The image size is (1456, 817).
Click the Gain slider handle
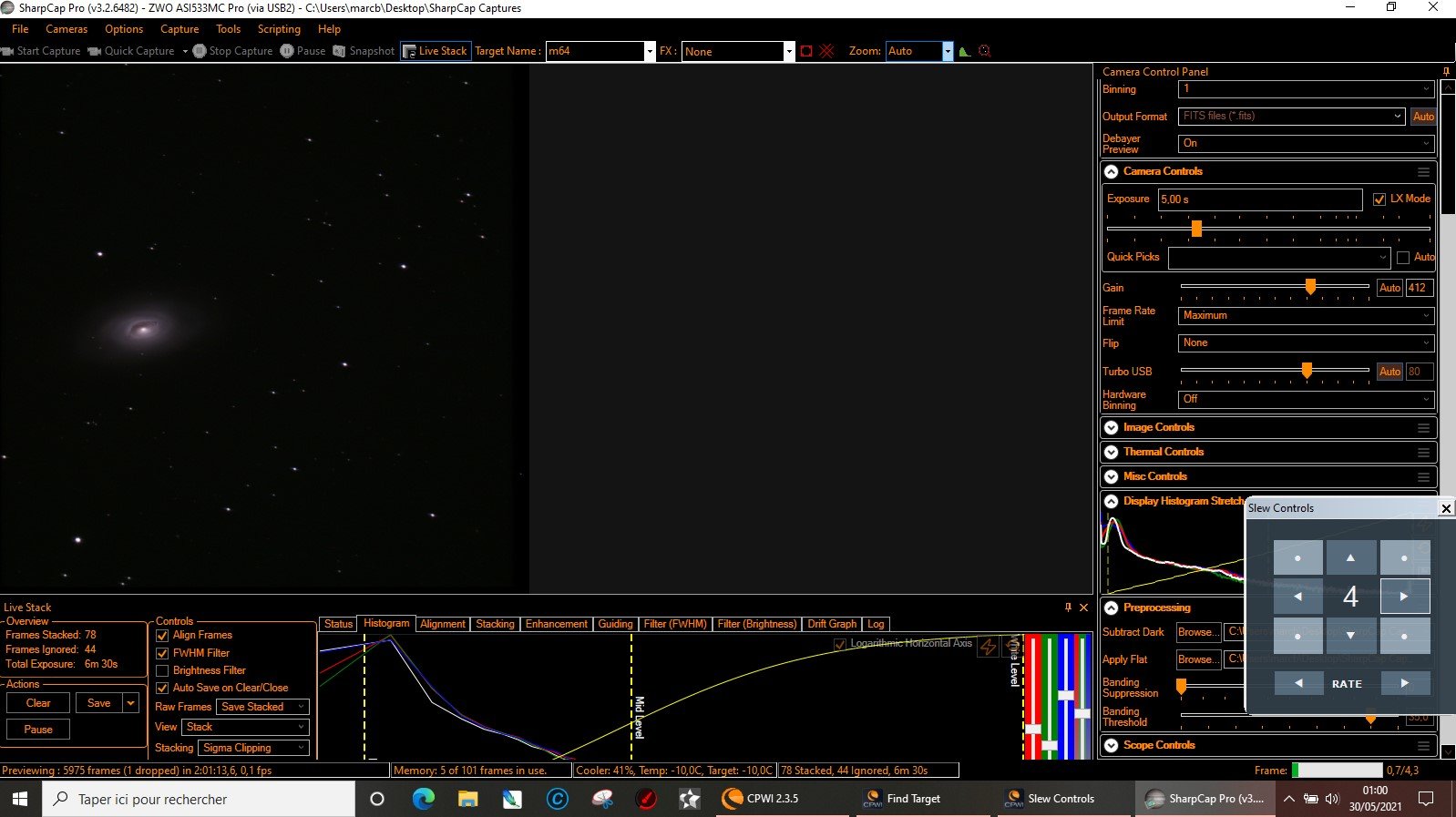click(1310, 287)
